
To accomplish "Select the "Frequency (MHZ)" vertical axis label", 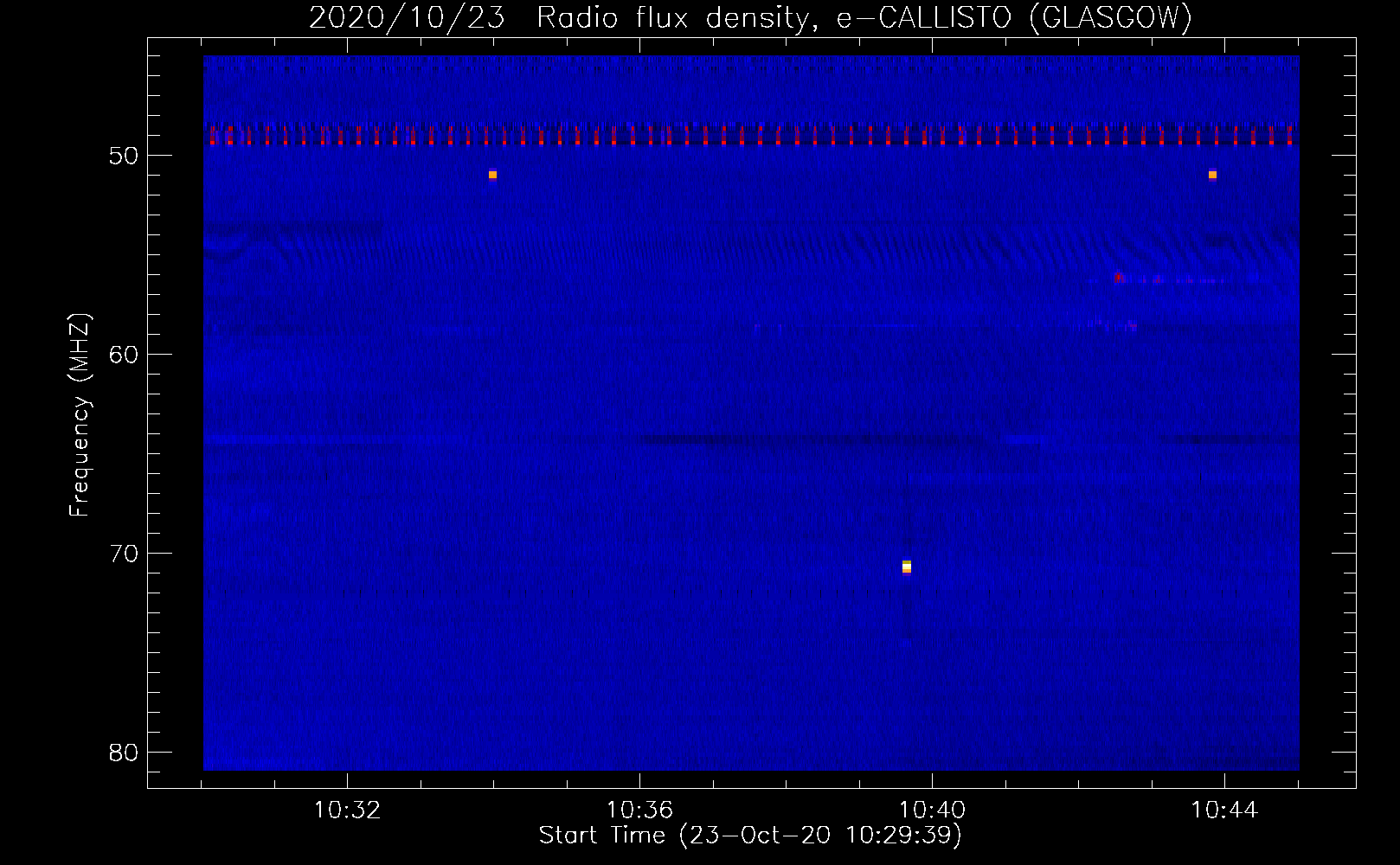I will [x=80, y=415].
